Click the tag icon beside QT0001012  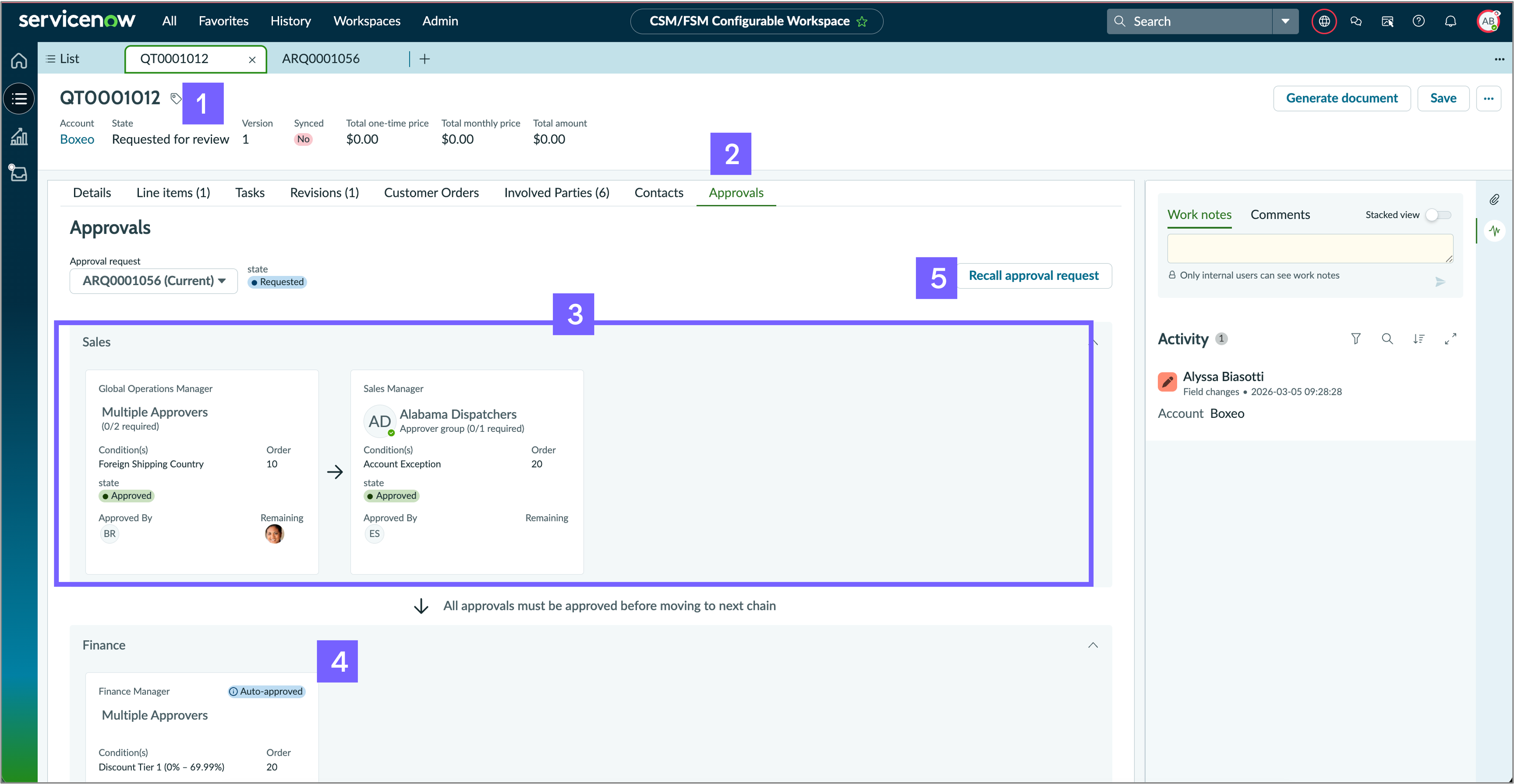click(176, 98)
